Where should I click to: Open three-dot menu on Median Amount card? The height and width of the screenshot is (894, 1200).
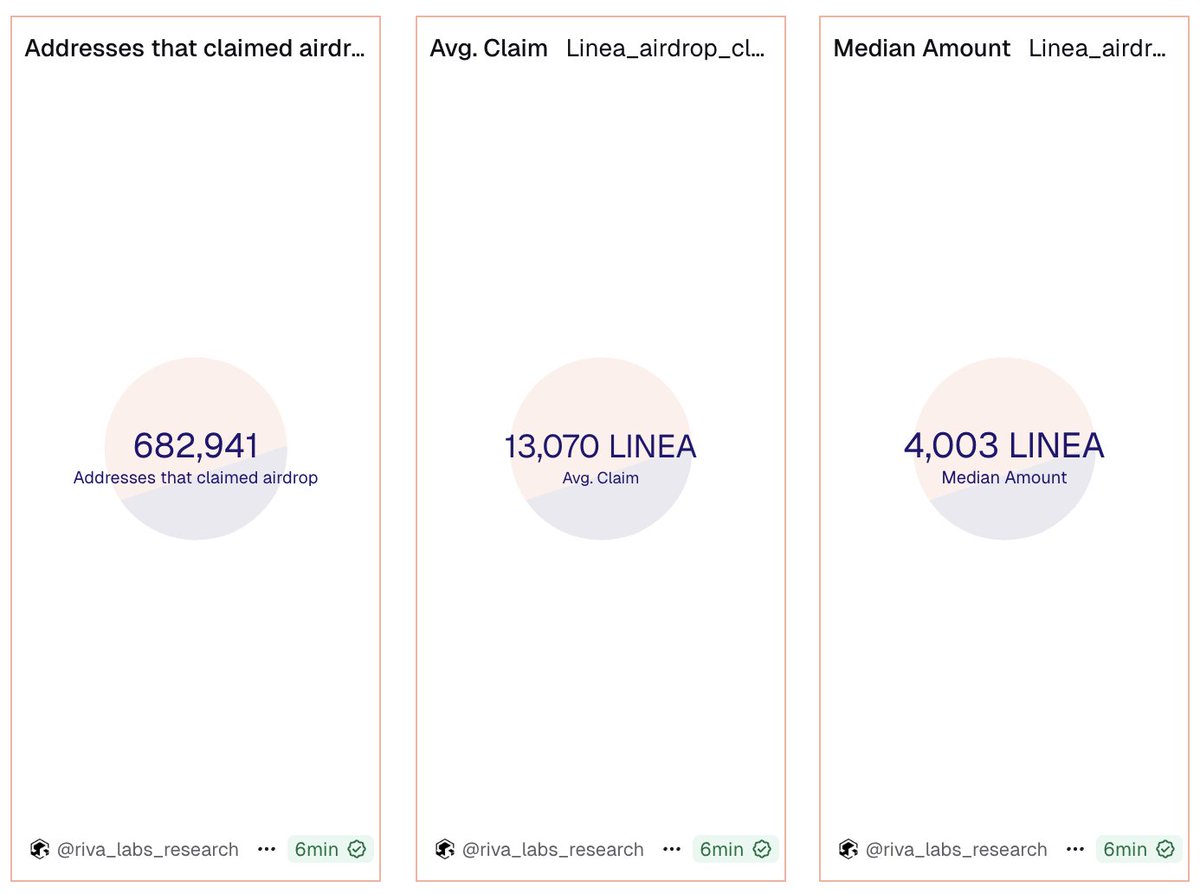pos(1075,849)
